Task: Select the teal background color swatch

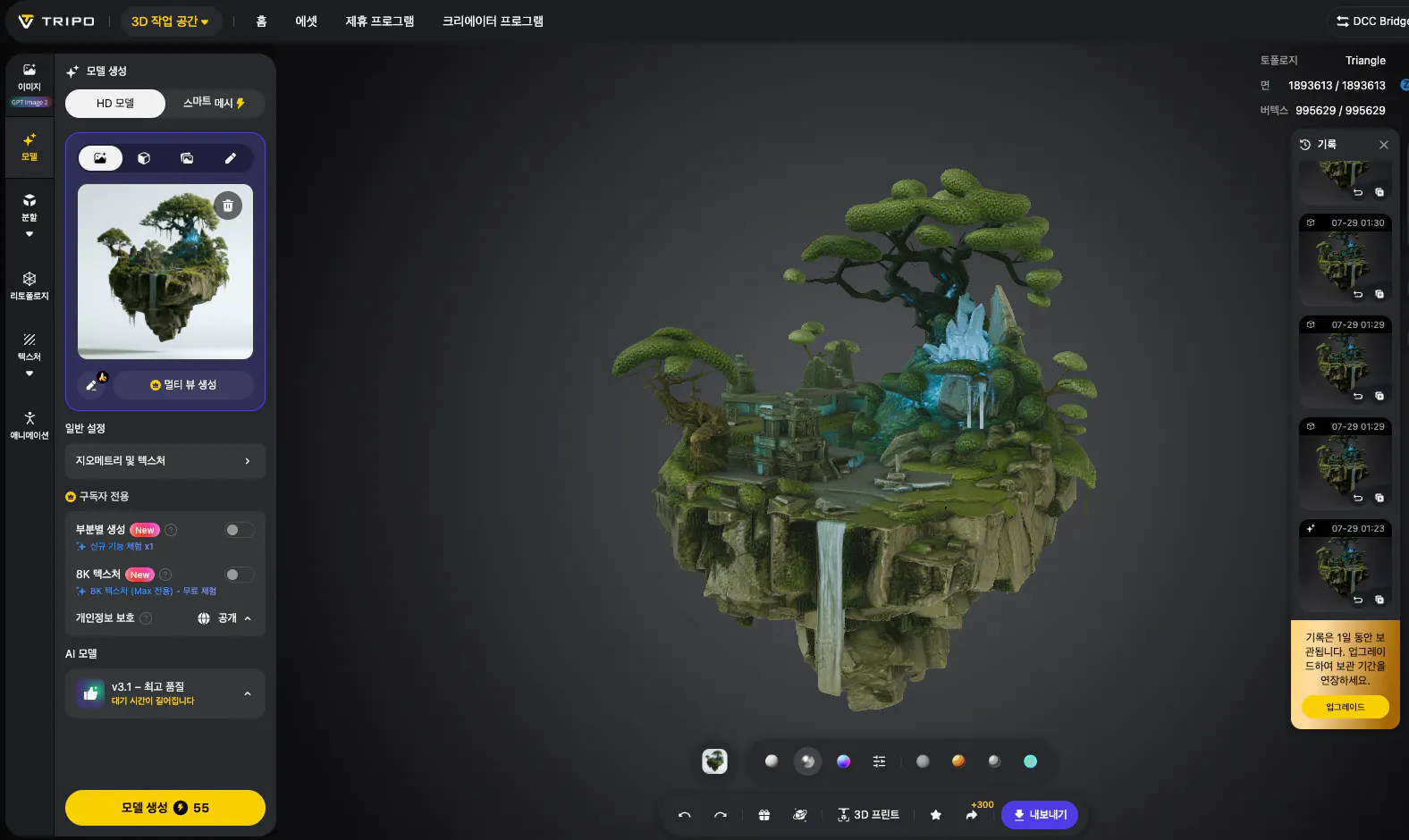Action: point(1030,761)
